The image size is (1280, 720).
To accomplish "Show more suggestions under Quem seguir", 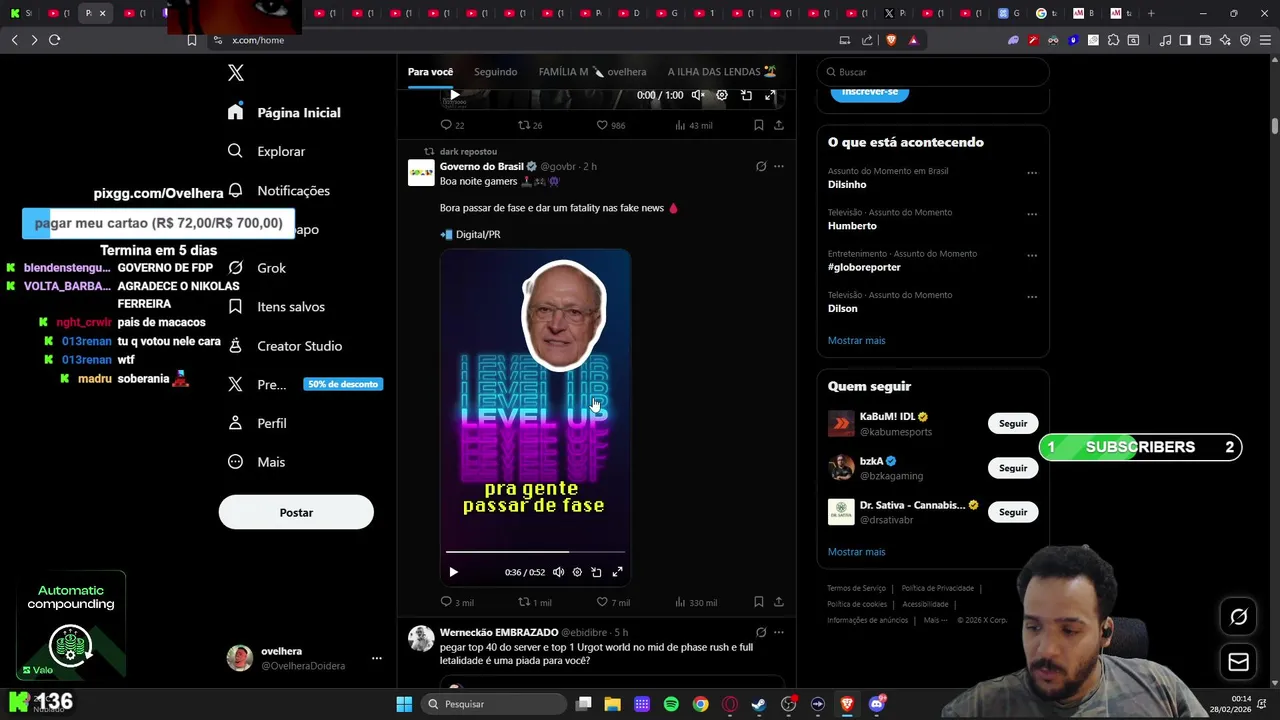I will [856, 552].
